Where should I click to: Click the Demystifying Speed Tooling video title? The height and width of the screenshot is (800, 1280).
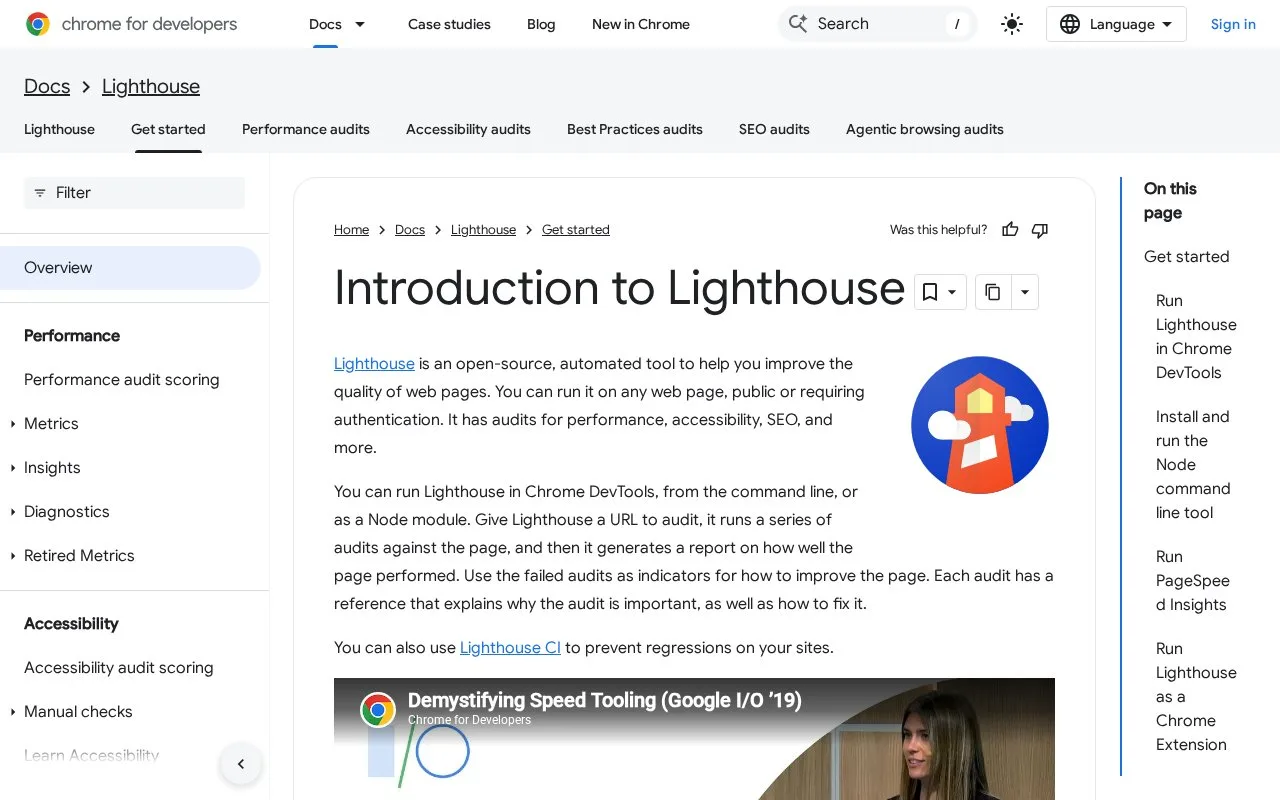pyautogui.click(x=604, y=700)
